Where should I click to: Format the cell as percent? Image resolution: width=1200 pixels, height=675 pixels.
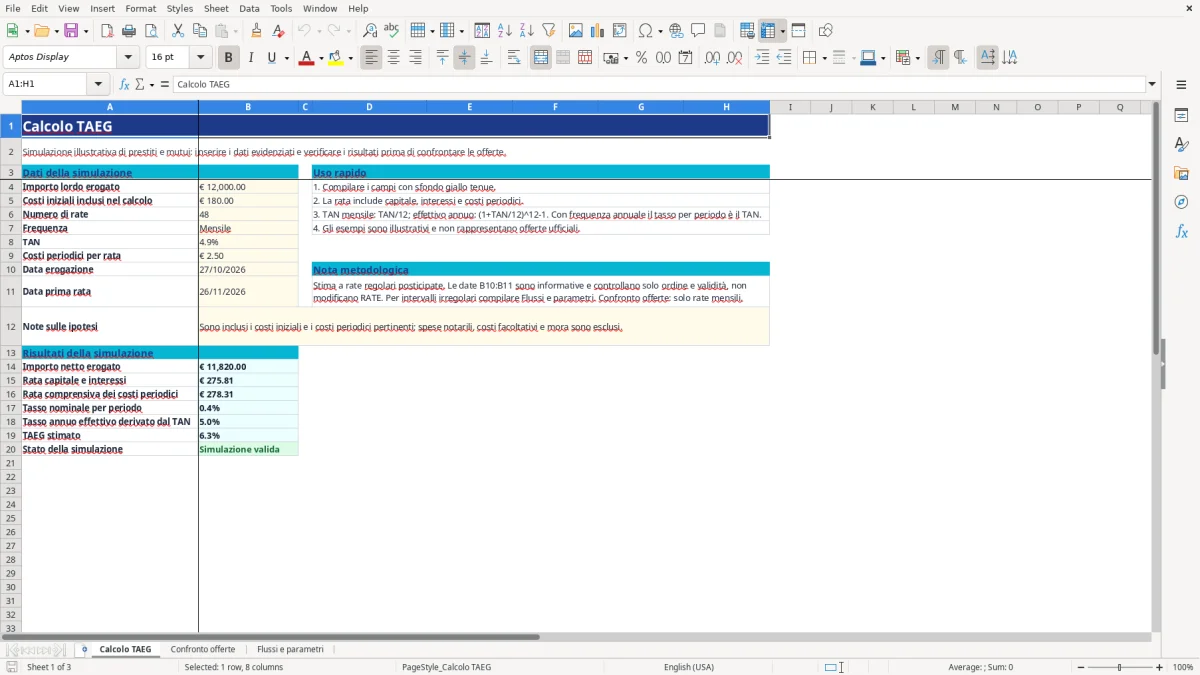pyautogui.click(x=641, y=58)
